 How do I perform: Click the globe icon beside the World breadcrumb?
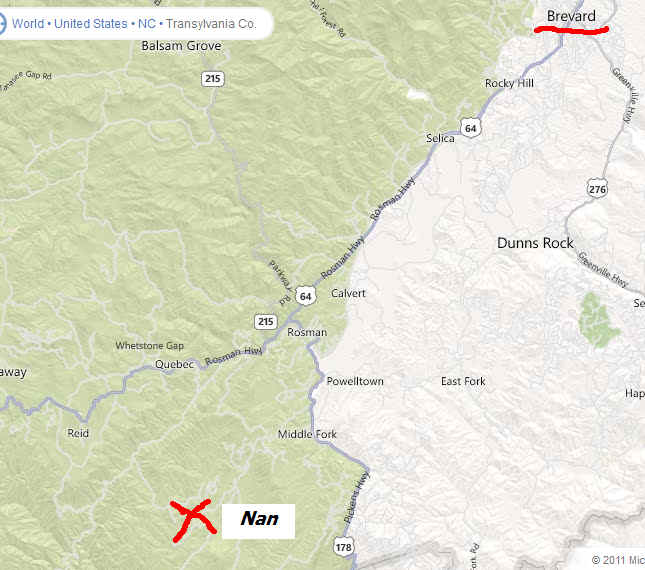coord(2,23)
